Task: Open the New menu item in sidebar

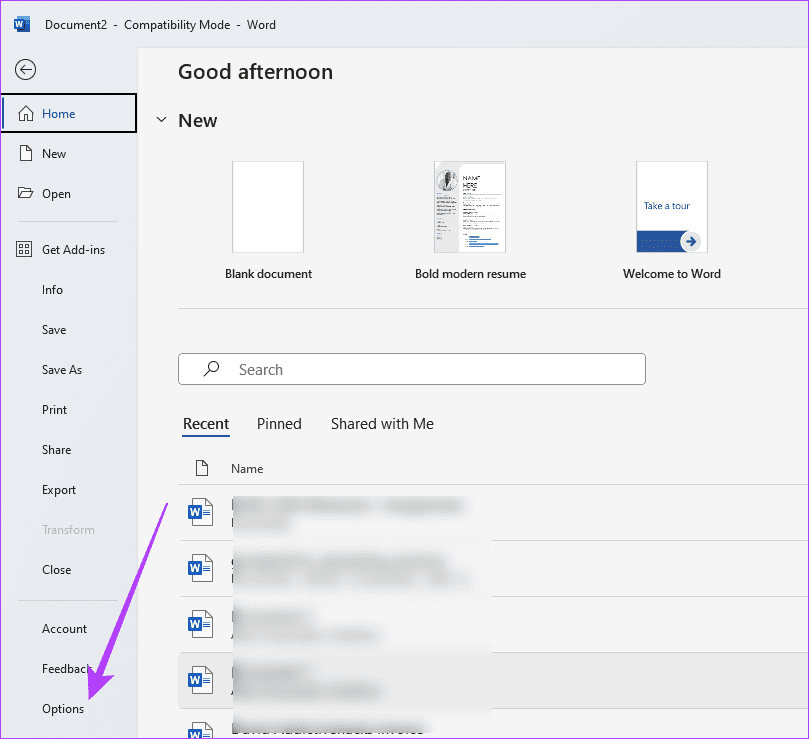Action: point(69,153)
